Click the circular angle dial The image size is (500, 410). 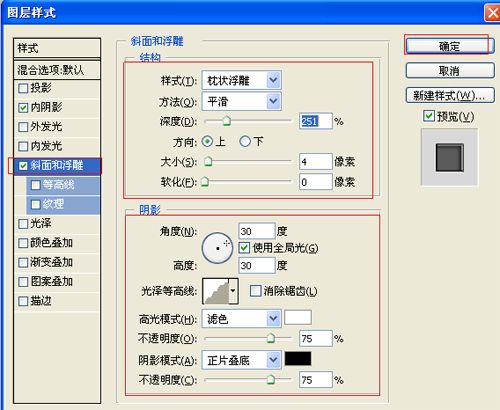[x=217, y=248]
